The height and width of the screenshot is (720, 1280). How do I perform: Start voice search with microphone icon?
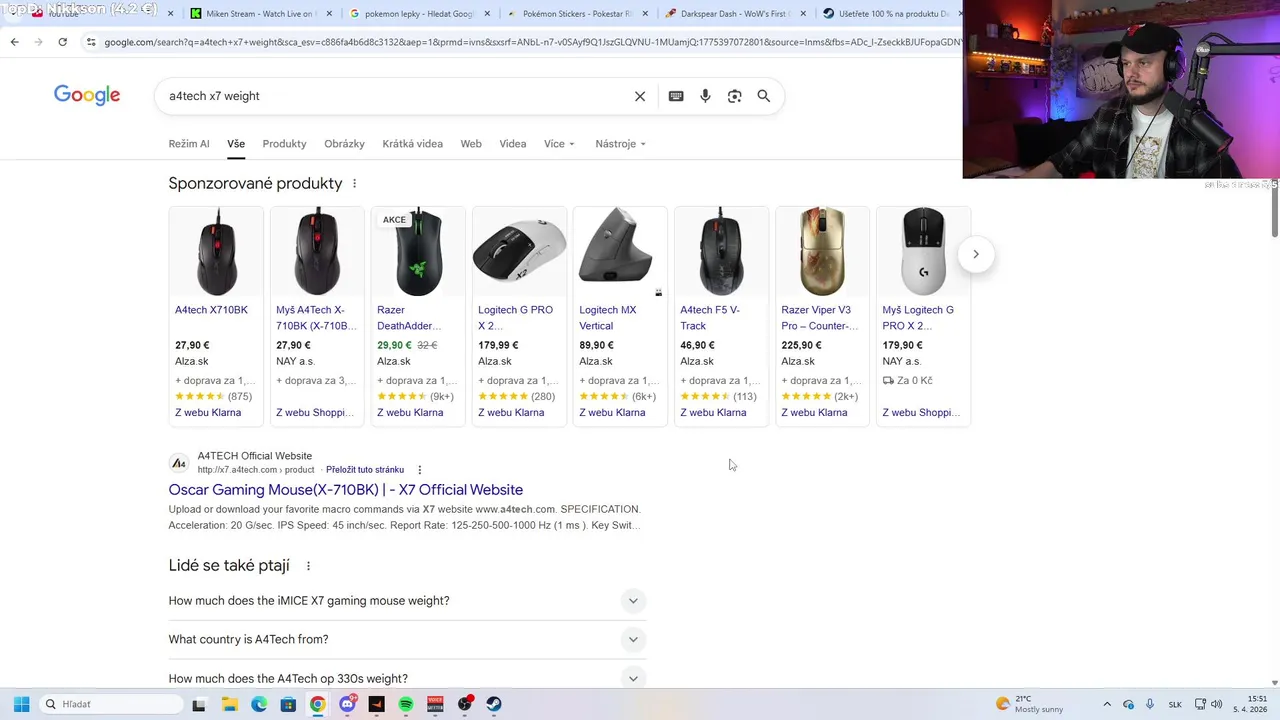(705, 96)
